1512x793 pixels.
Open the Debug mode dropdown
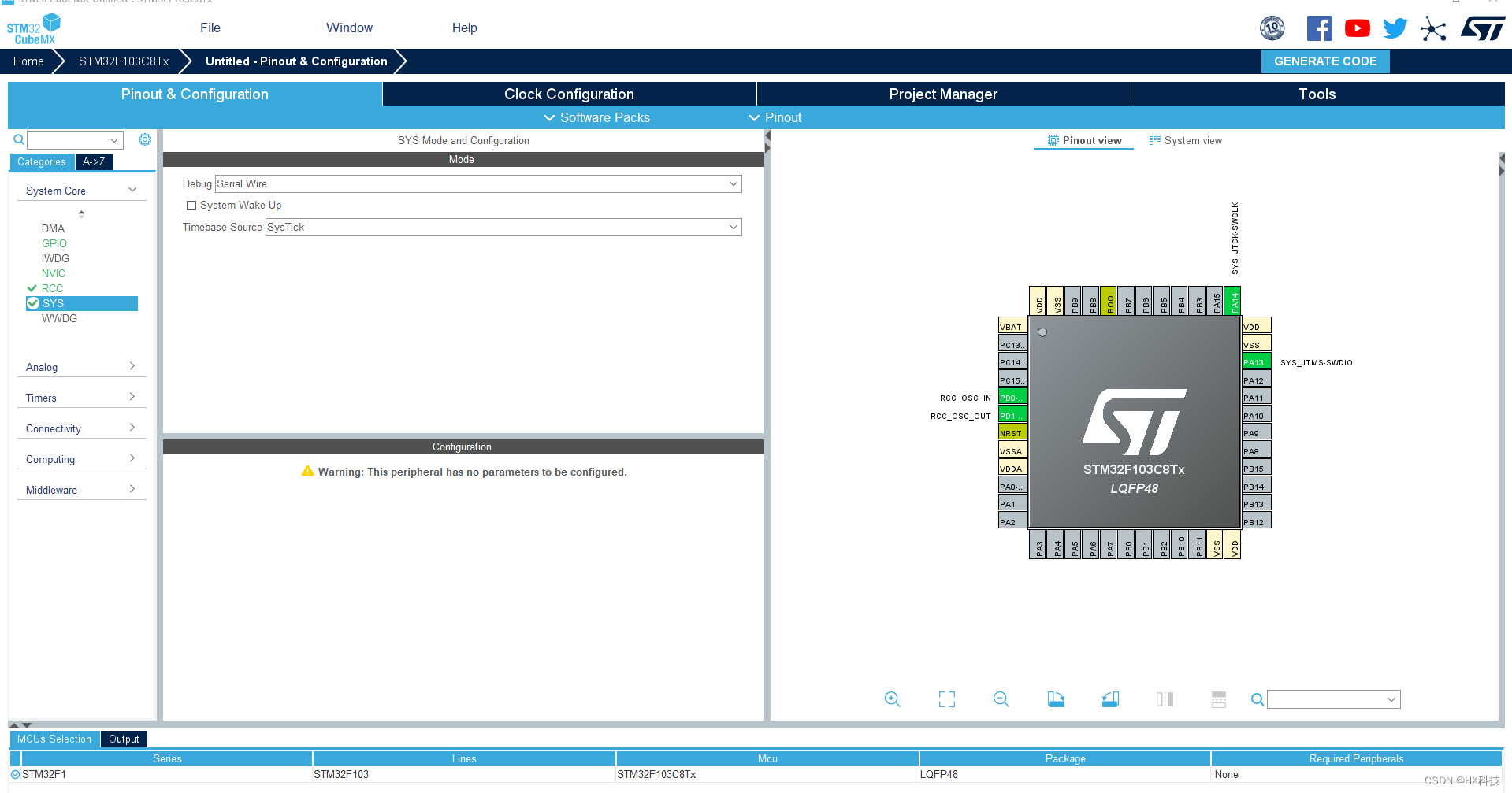click(478, 183)
